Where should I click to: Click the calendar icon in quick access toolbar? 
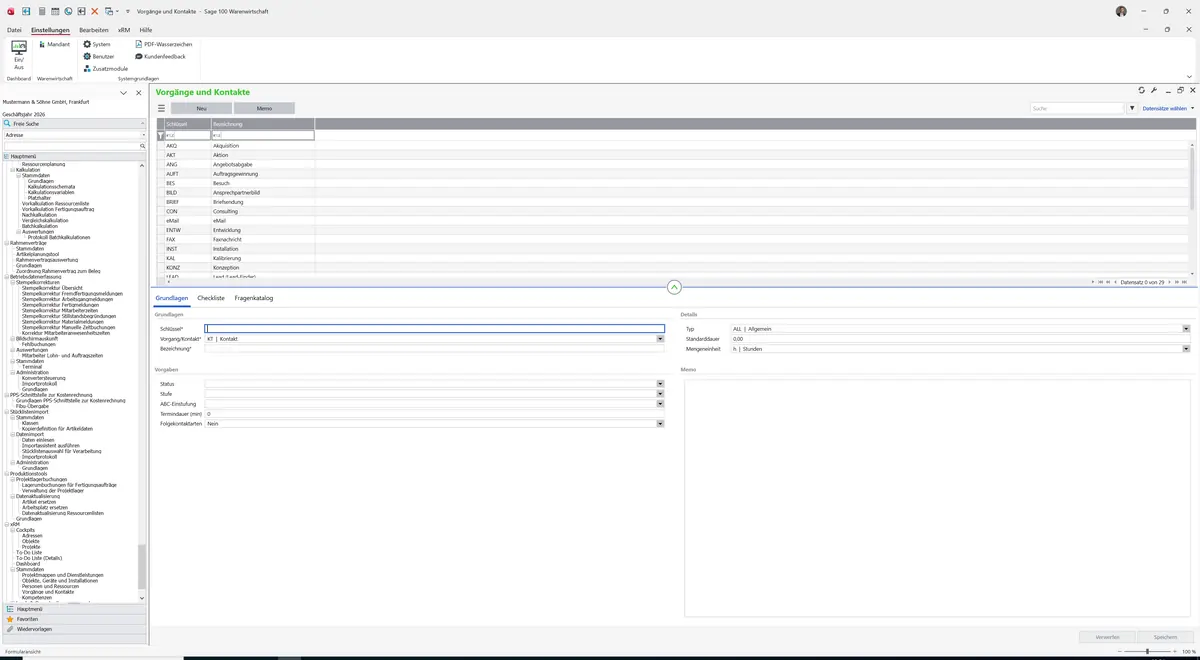(54, 11)
